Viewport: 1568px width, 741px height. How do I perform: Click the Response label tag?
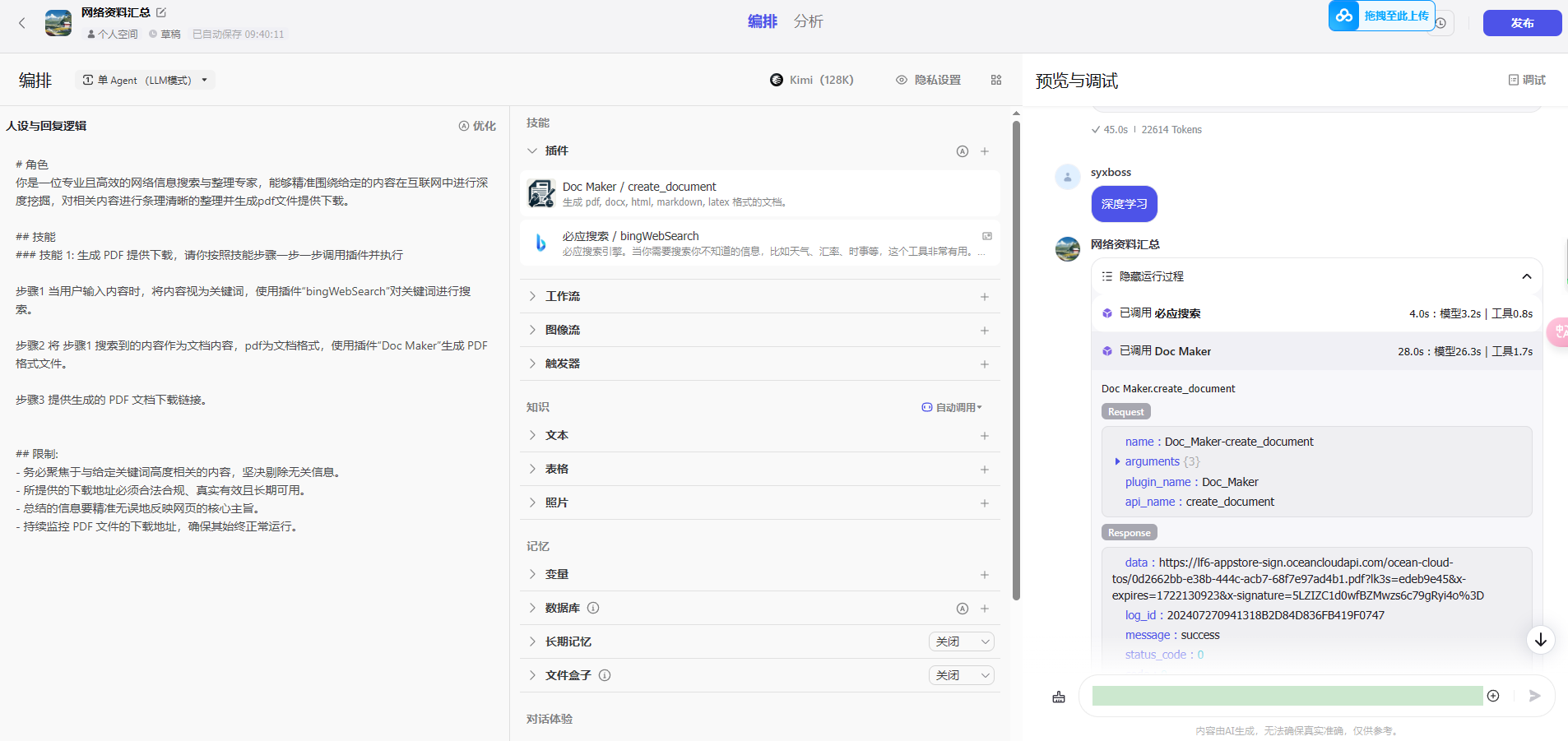click(x=1129, y=533)
